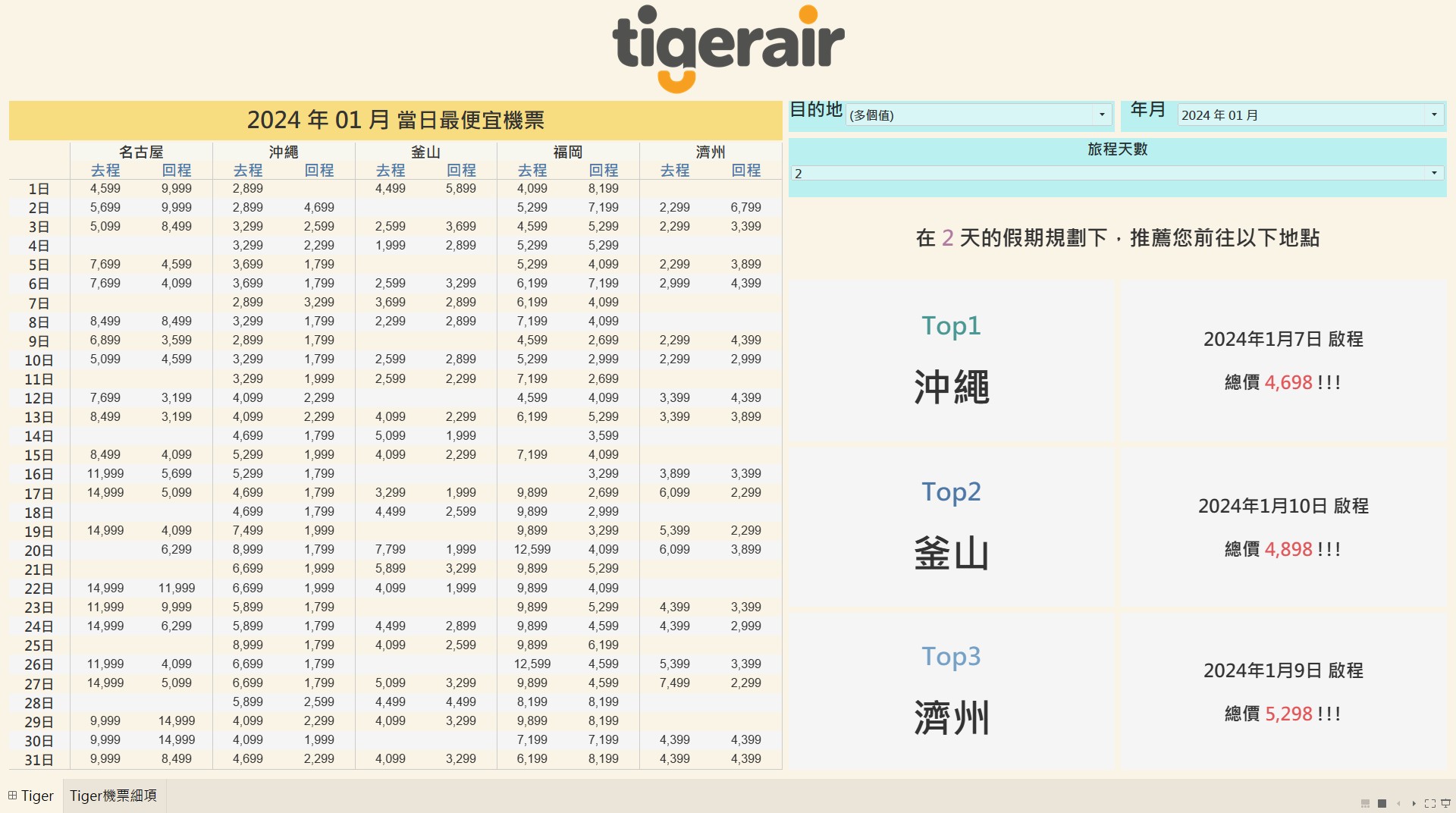Click the 目的地 filter label

tap(816, 110)
